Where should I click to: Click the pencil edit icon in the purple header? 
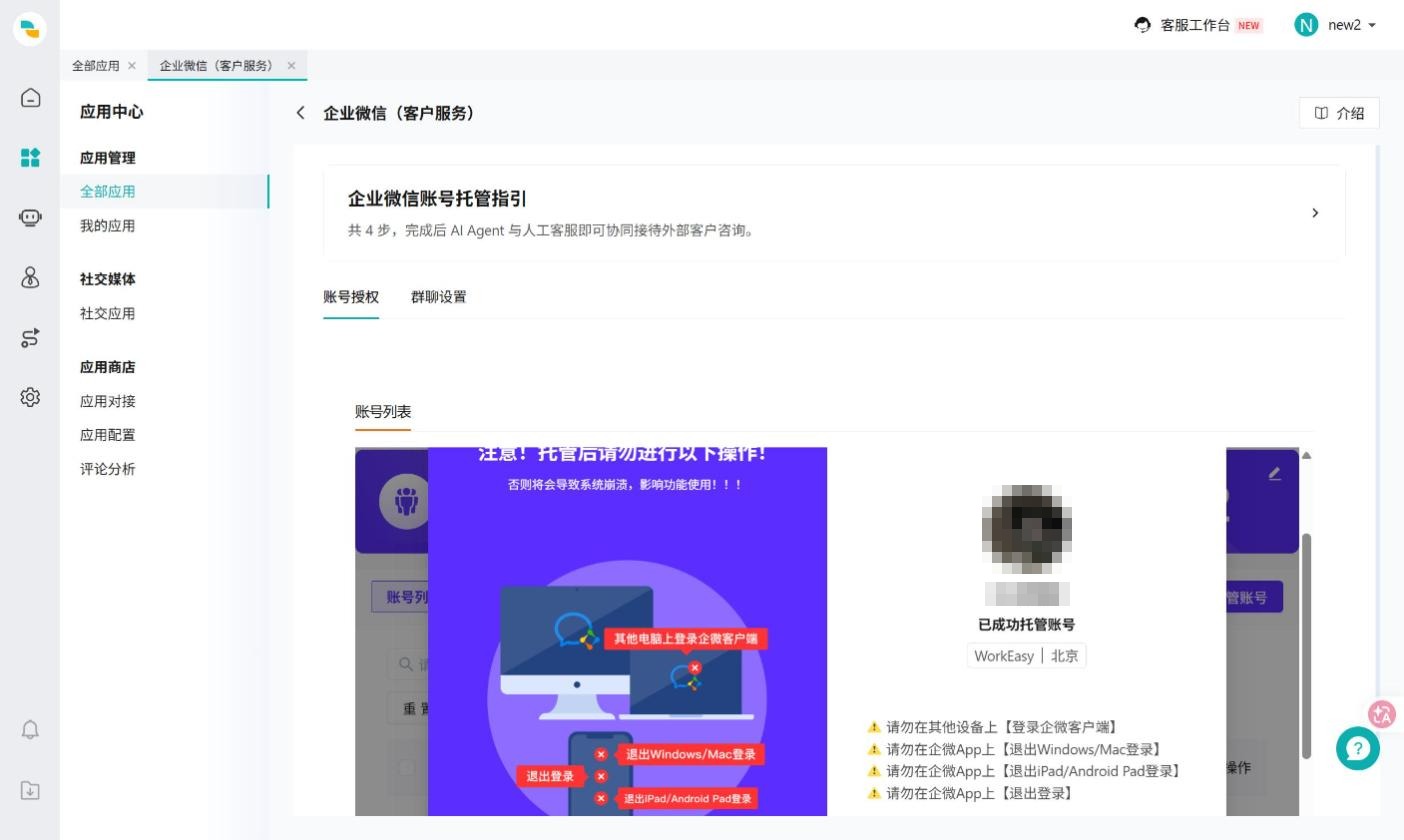coord(1274,474)
